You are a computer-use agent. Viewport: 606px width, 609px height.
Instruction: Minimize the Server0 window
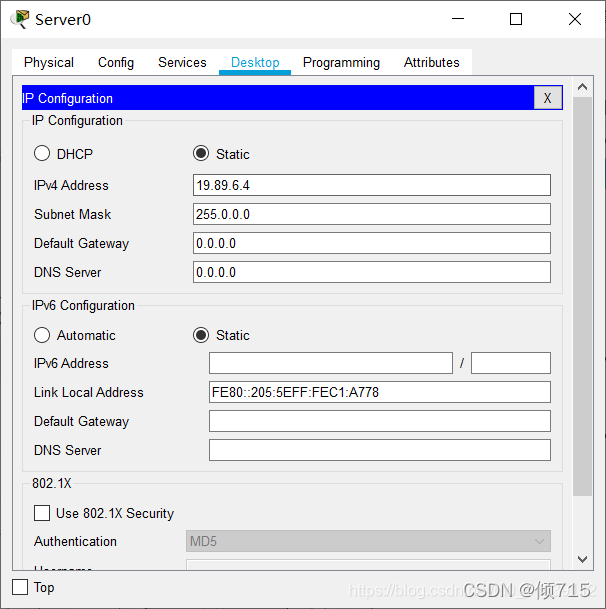click(458, 19)
